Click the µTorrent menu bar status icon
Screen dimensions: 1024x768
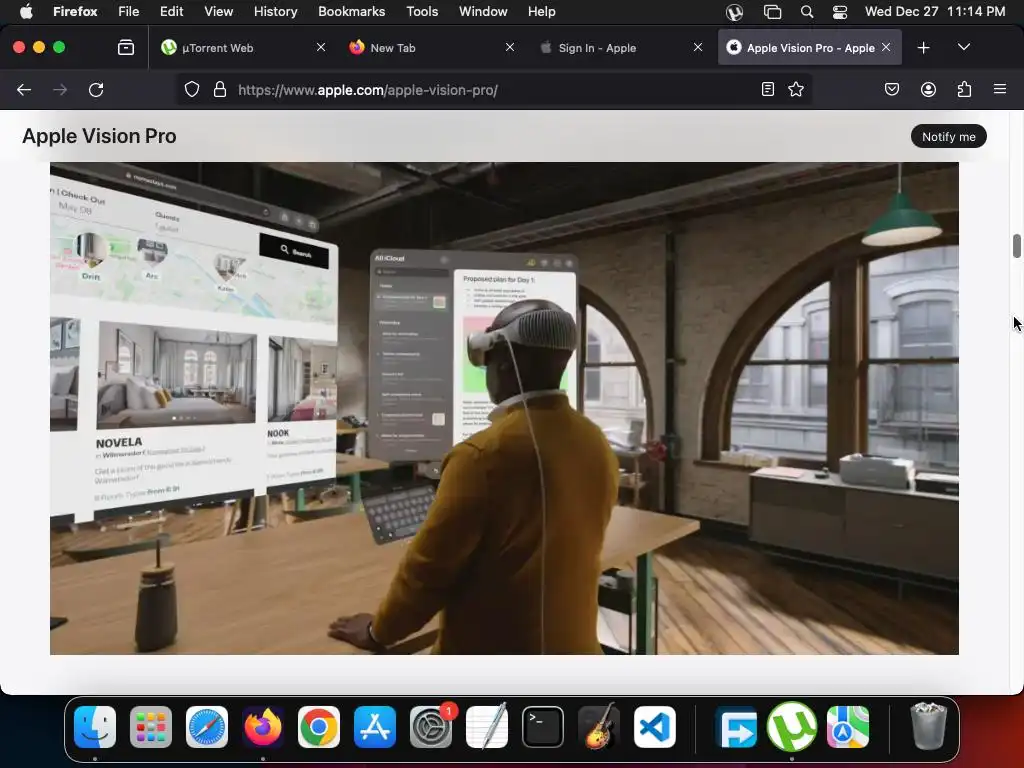click(x=734, y=12)
